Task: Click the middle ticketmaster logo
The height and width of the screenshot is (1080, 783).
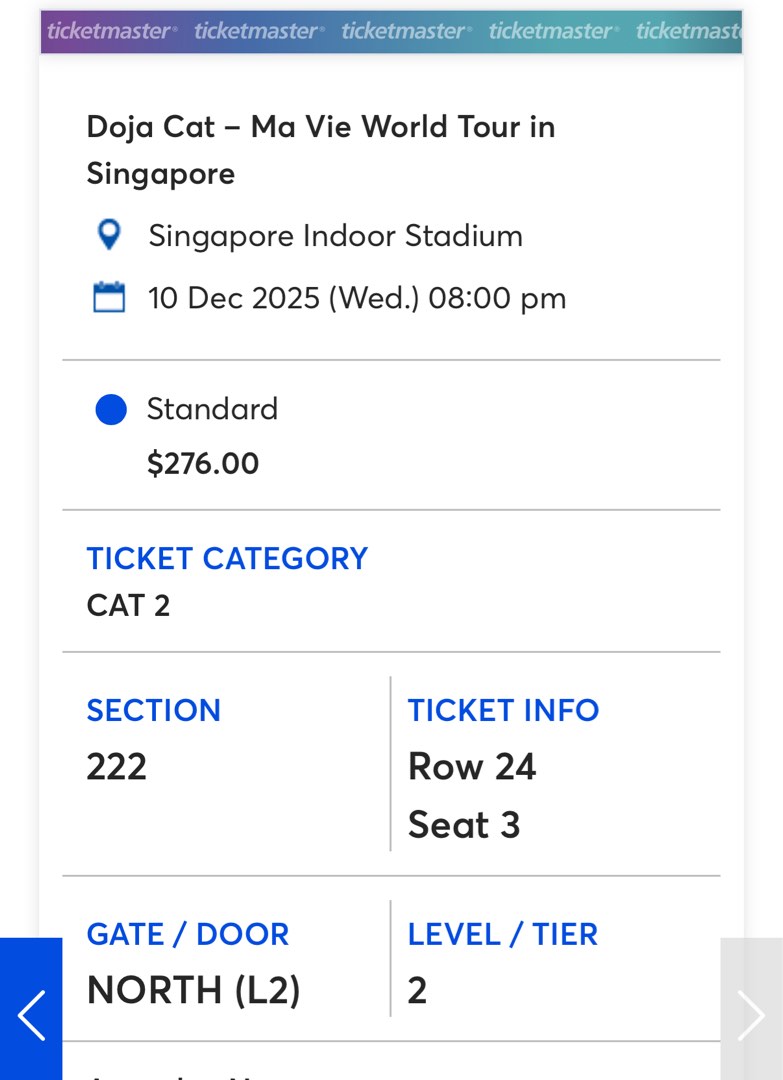Action: (404, 31)
